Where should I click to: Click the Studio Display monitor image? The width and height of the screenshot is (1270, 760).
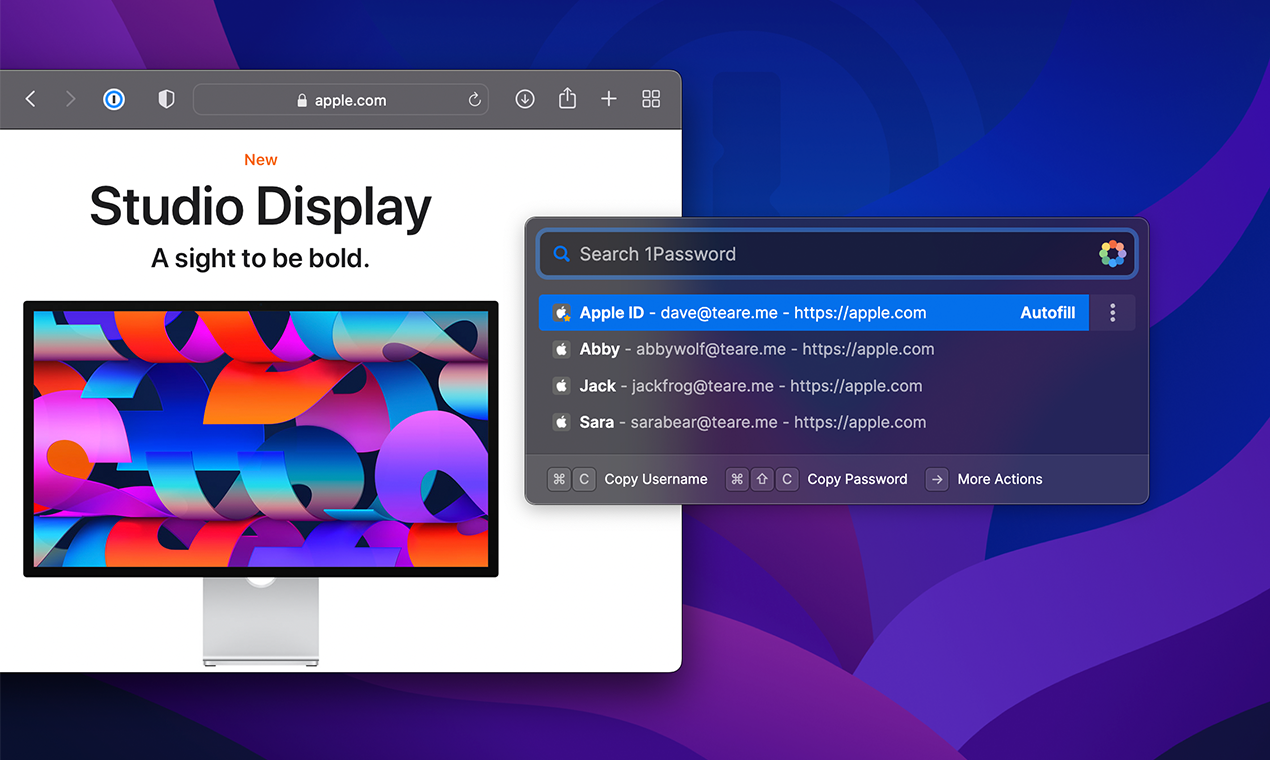tap(261, 483)
